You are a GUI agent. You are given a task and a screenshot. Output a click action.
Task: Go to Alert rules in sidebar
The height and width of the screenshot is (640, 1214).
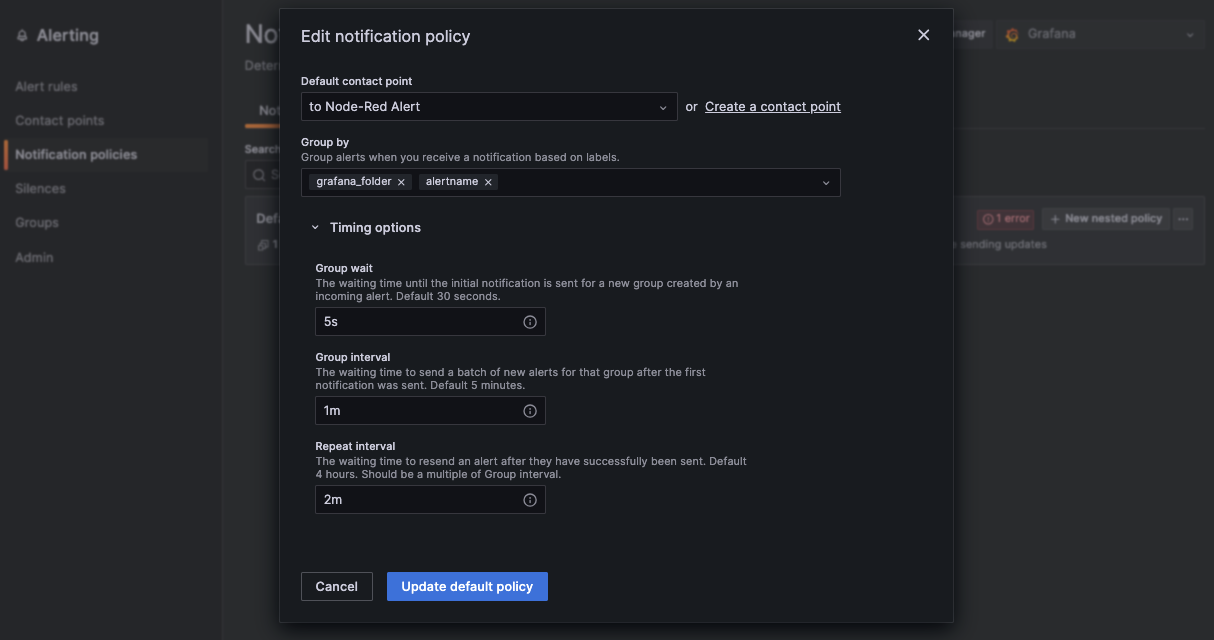(x=46, y=87)
